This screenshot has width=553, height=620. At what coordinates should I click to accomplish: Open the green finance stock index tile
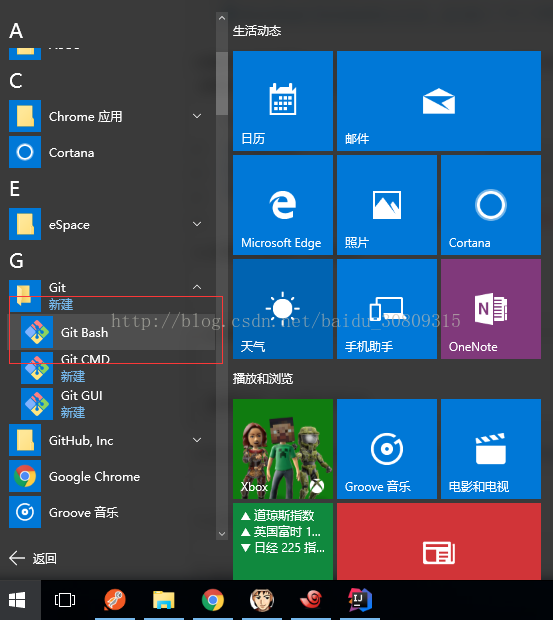pos(283,541)
